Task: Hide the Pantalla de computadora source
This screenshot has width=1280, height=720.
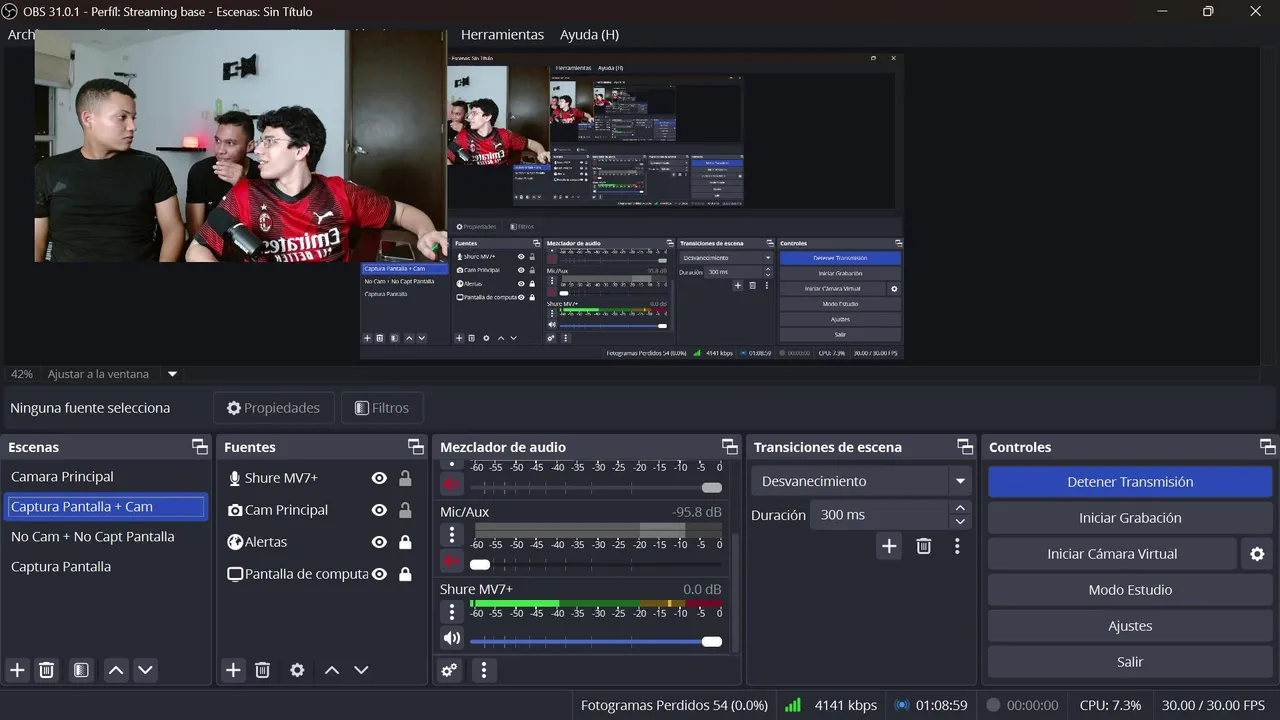Action: (x=379, y=574)
